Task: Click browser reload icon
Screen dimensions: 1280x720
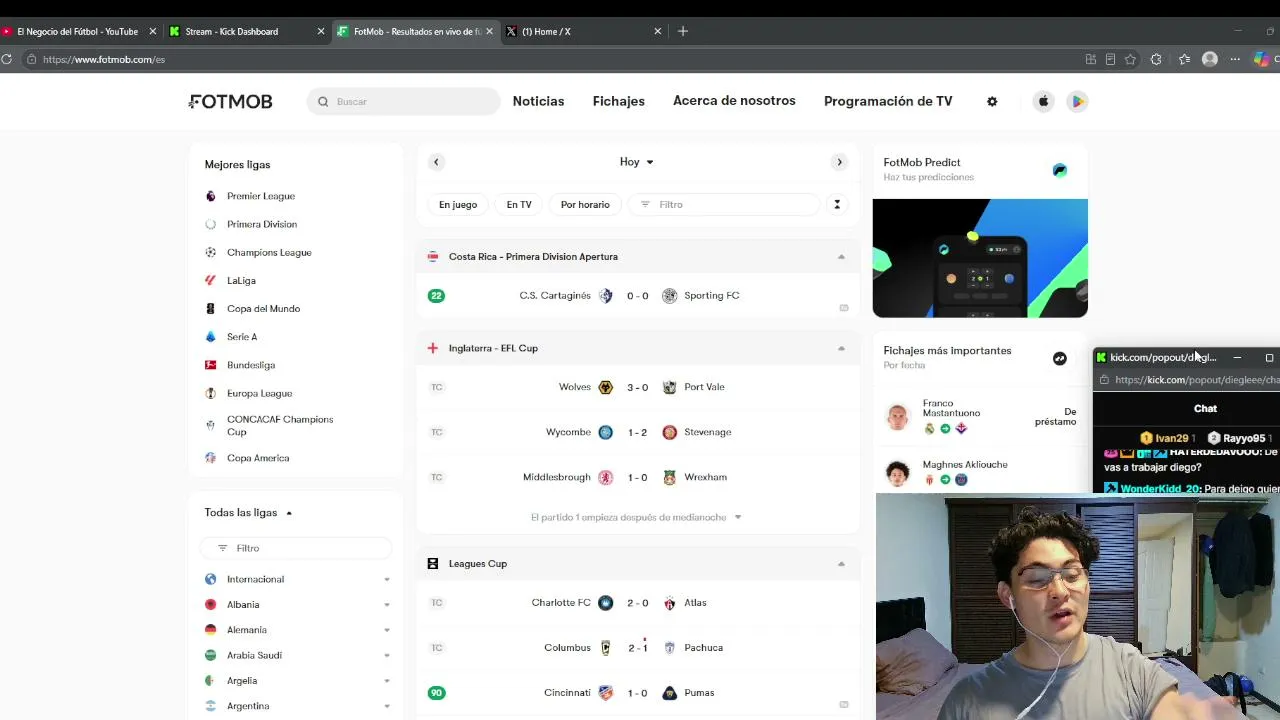Action: (x=6, y=59)
